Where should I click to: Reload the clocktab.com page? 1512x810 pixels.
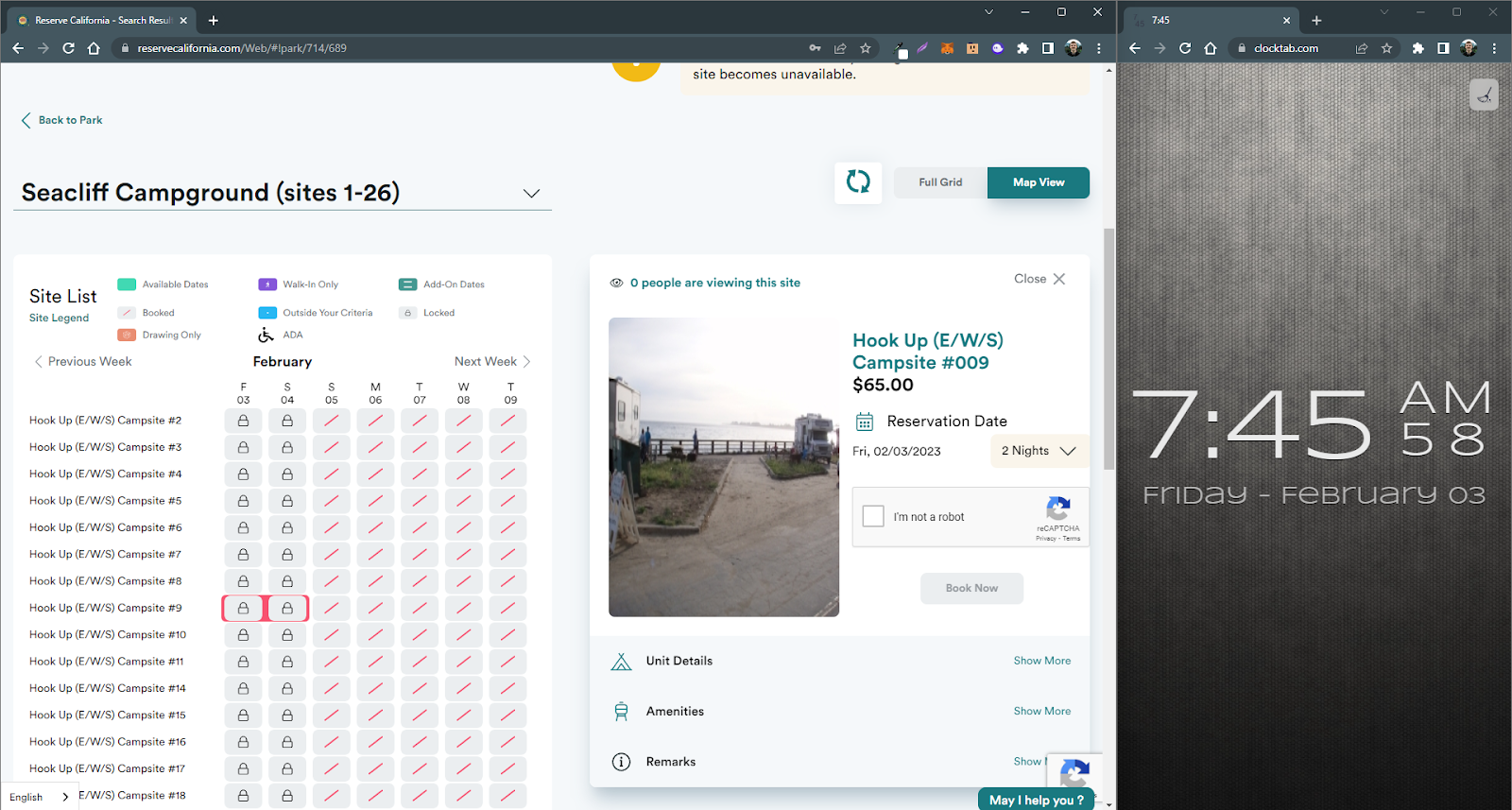(x=1185, y=48)
